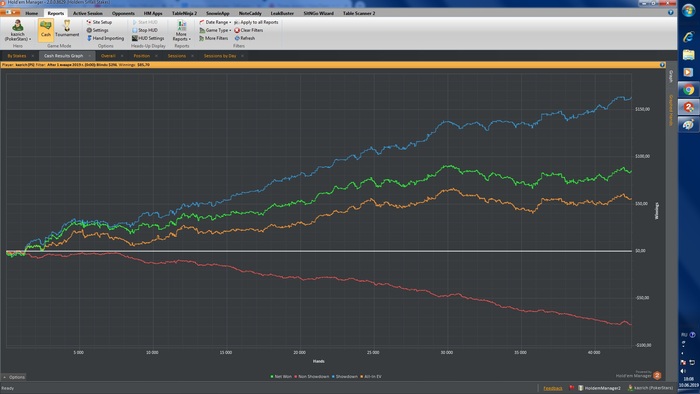Expand the Game Type filter
Viewport: 700px width, 394px height.
(x=215, y=30)
